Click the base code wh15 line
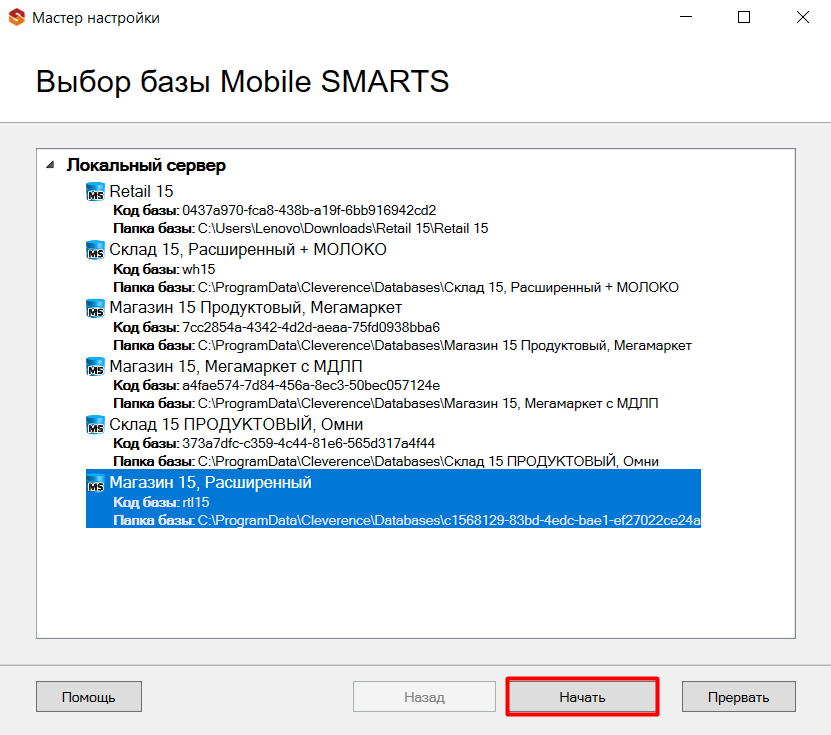Viewport: 831px width, 735px height. click(x=164, y=269)
